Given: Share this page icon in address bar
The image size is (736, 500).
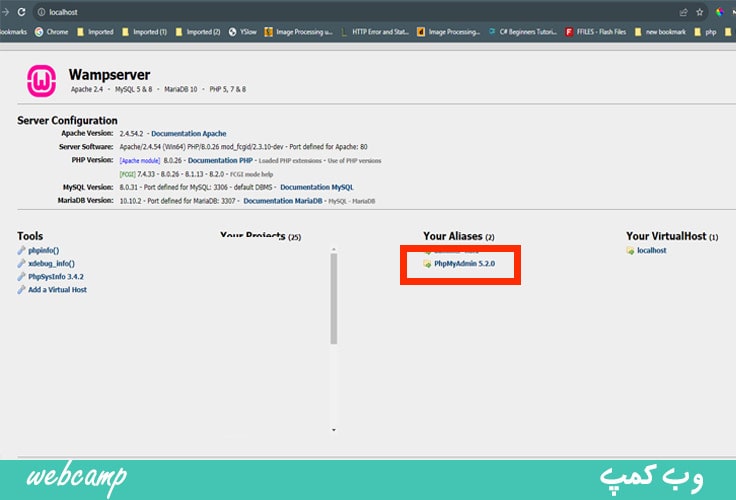Looking at the screenshot, I should coord(683,12).
